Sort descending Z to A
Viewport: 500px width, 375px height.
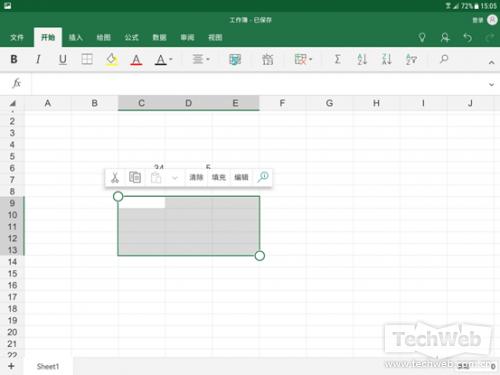click(x=387, y=59)
